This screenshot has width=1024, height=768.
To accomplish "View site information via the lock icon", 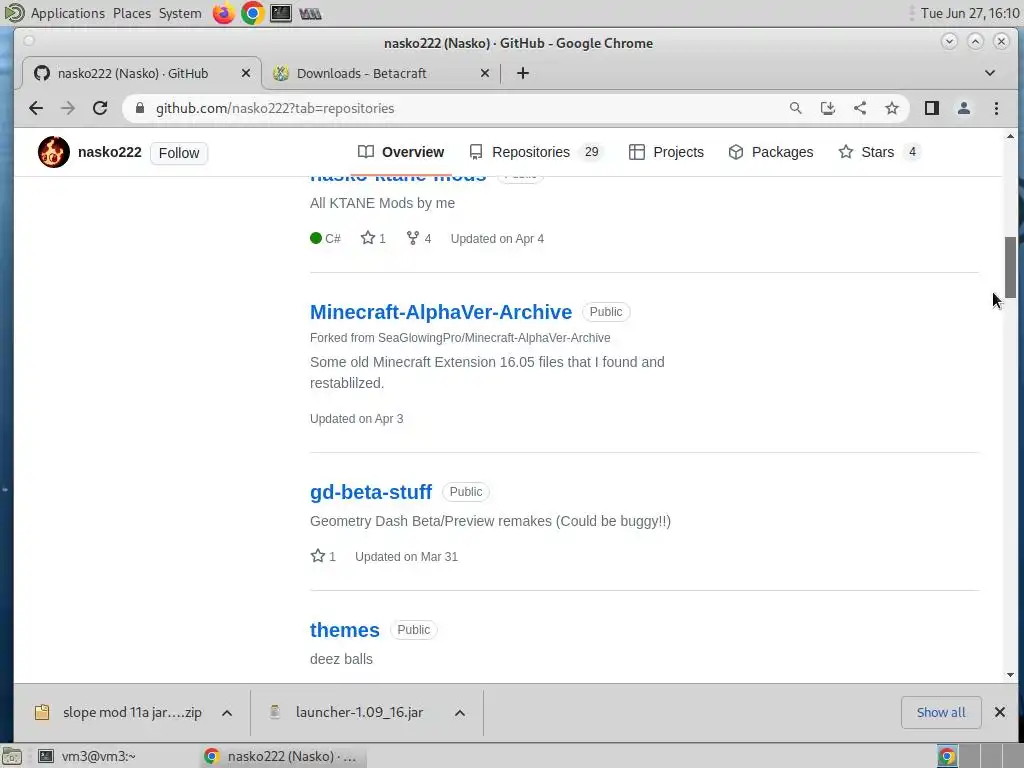I will click(x=140, y=108).
